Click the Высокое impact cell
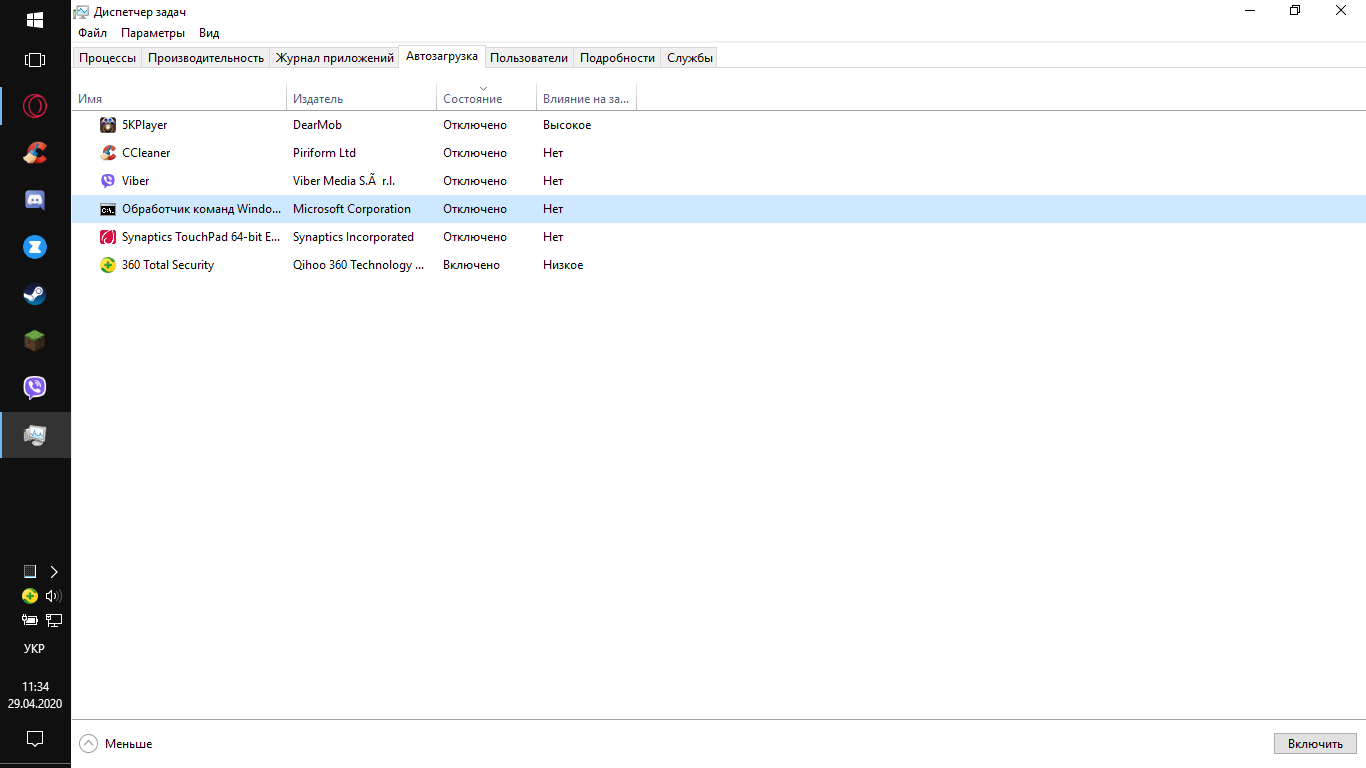The width and height of the screenshot is (1366, 768). 567,125
